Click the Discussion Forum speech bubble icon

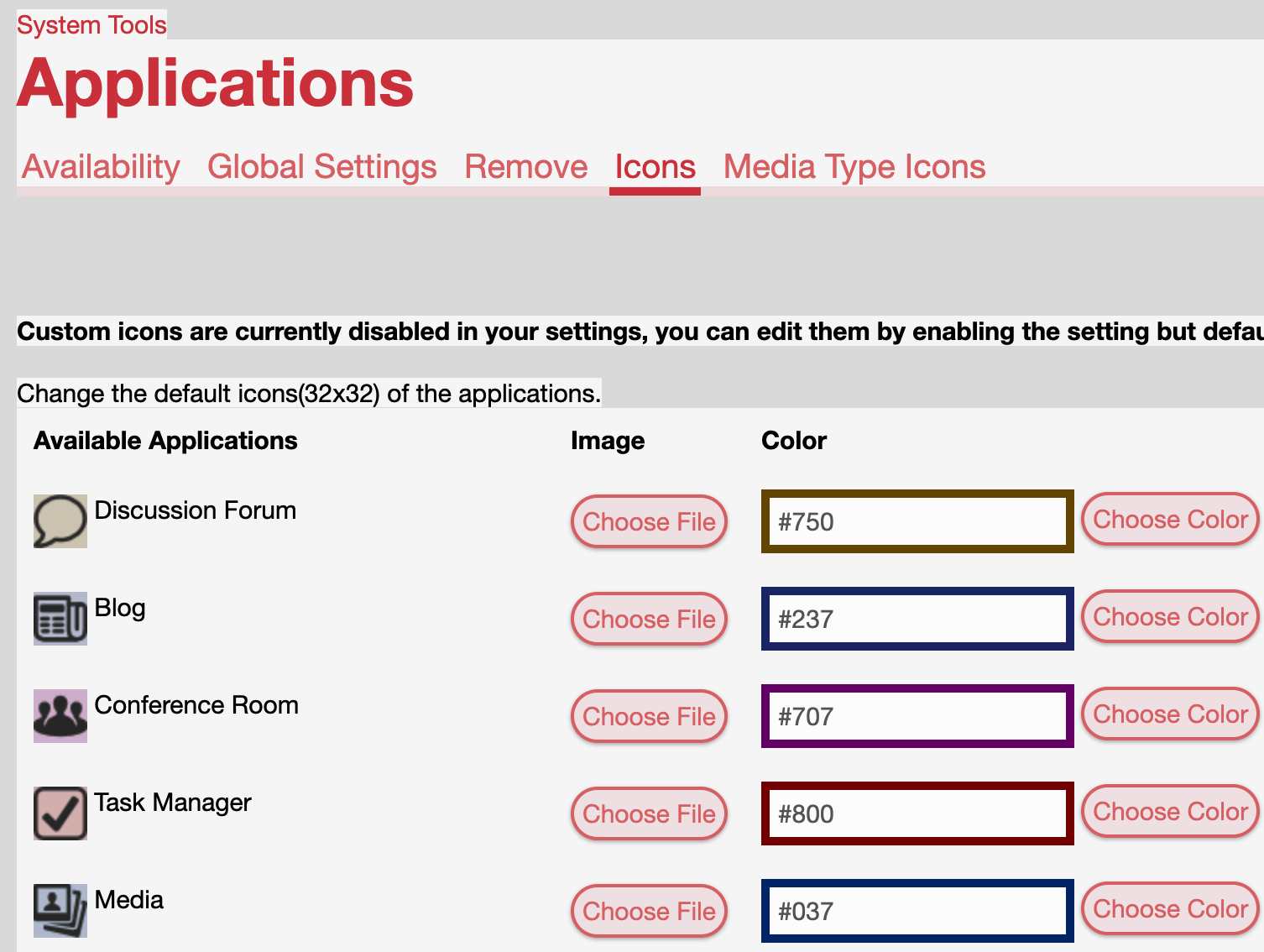[60, 521]
